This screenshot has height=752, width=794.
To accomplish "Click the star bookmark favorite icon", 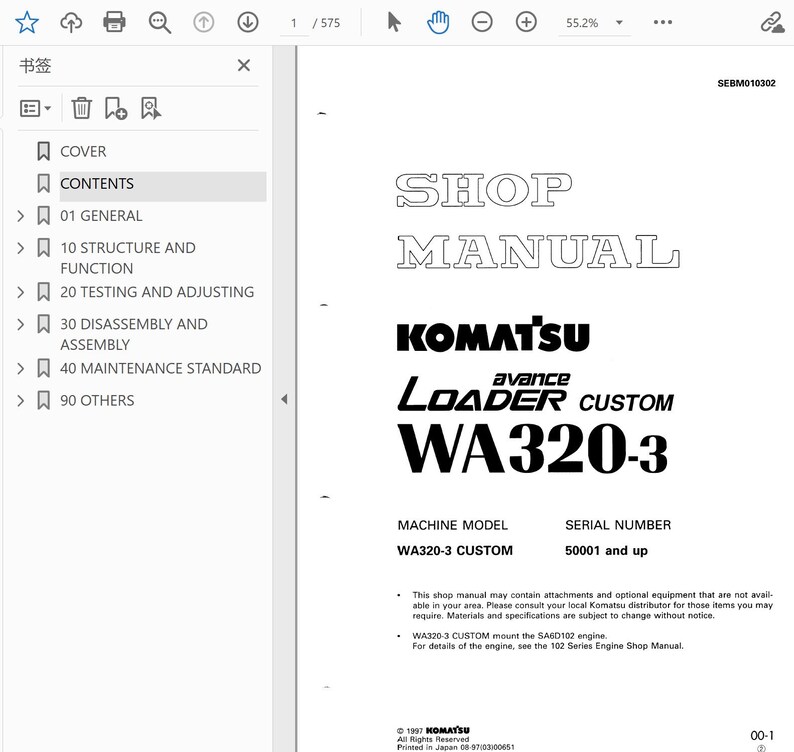I will click(27, 22).
